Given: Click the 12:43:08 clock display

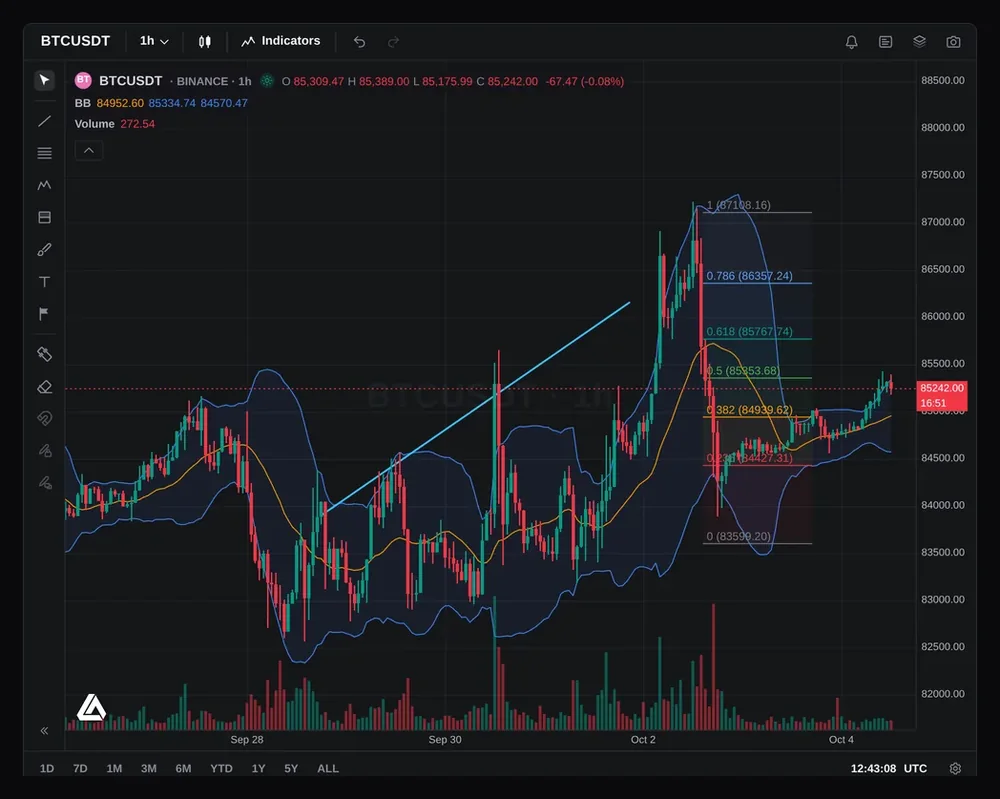Looking at the screenshot, I should [873, 768].
